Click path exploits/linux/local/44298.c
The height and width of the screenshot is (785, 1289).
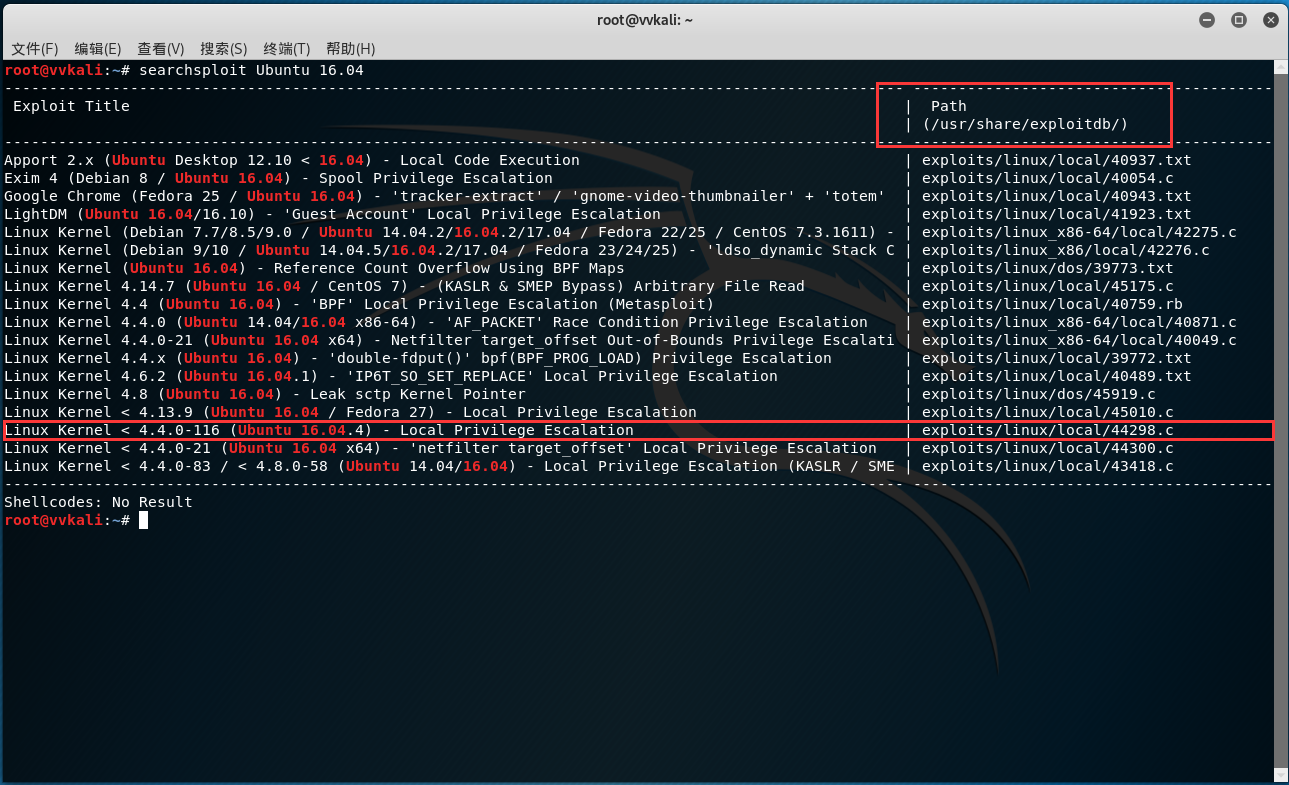tap(1048, 430)
